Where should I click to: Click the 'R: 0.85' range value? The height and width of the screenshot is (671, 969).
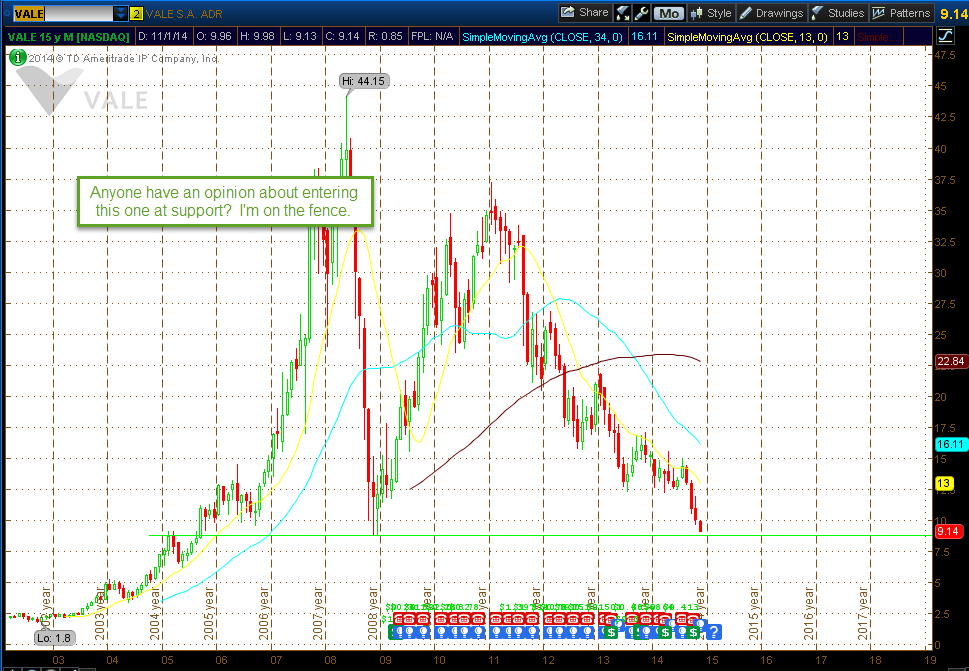(385, 36)
